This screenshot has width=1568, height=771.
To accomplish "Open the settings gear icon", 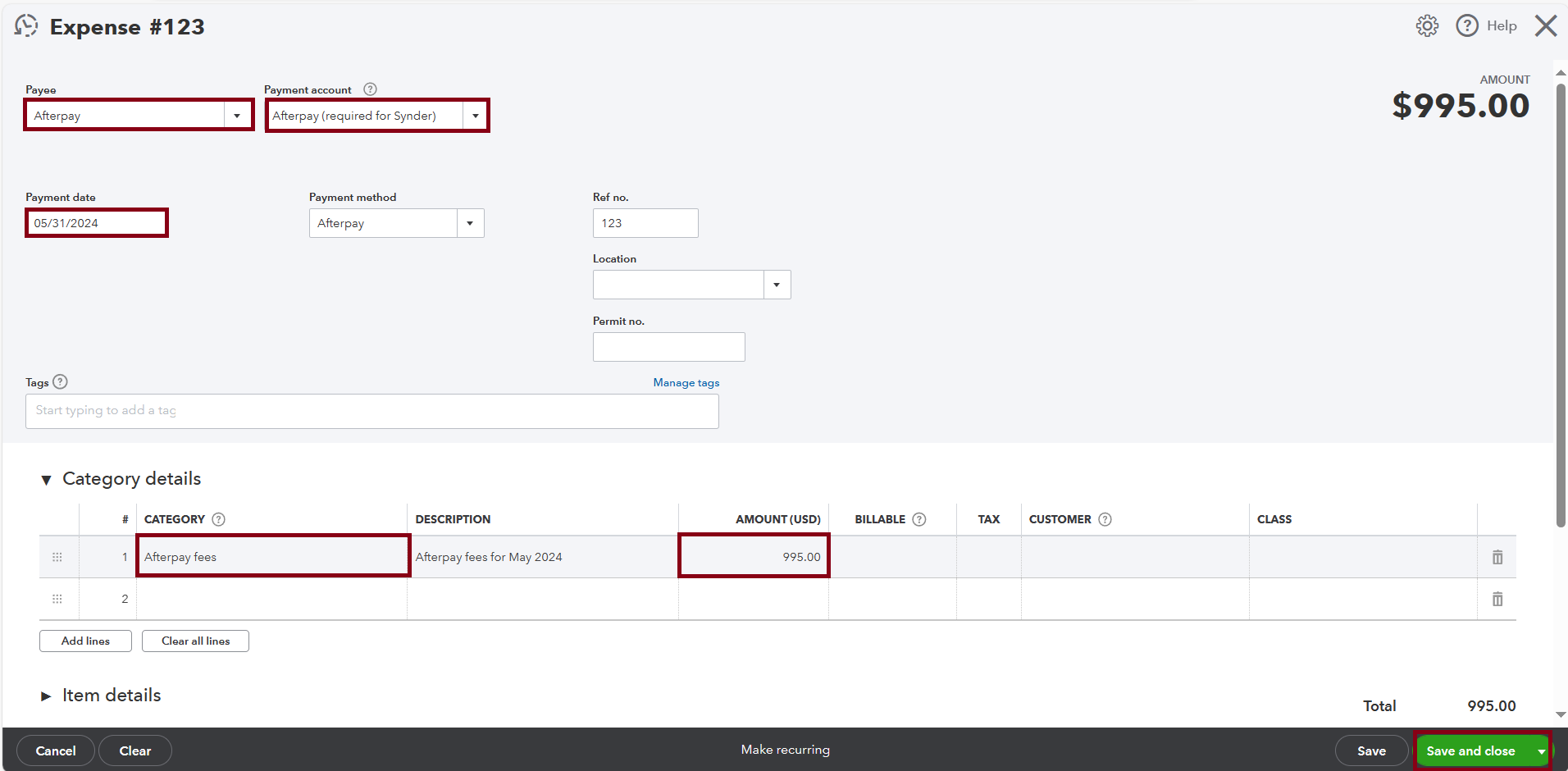I will click(x=1427, y=26).
